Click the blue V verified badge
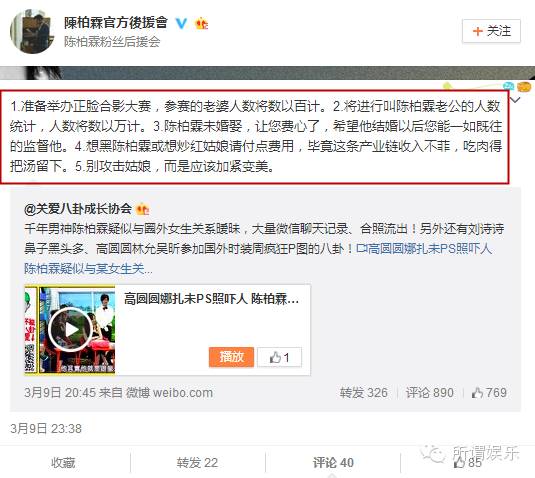This screenshot has height=478, width=535. pos(181,23)
